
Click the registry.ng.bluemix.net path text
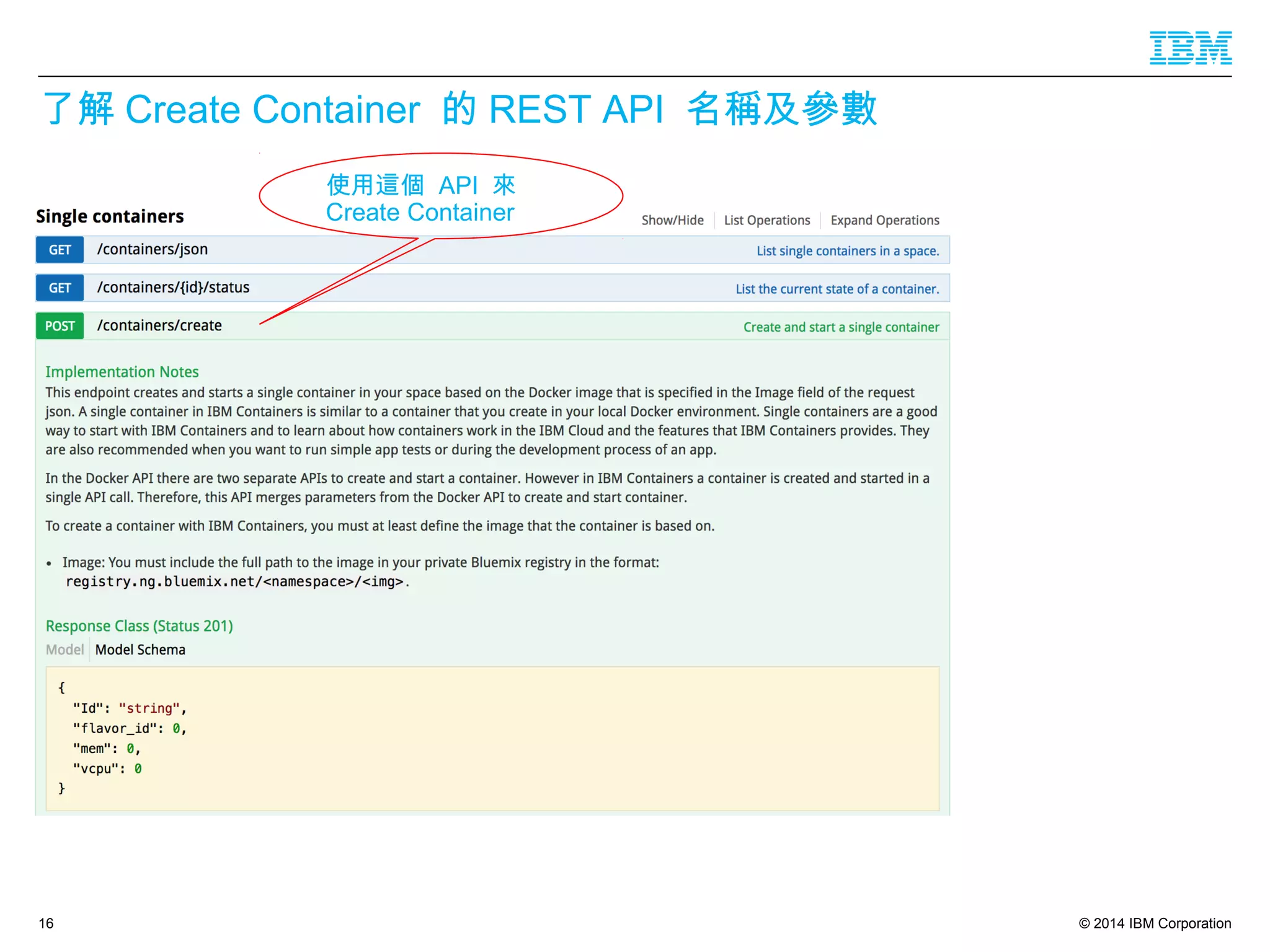[235, 581]
